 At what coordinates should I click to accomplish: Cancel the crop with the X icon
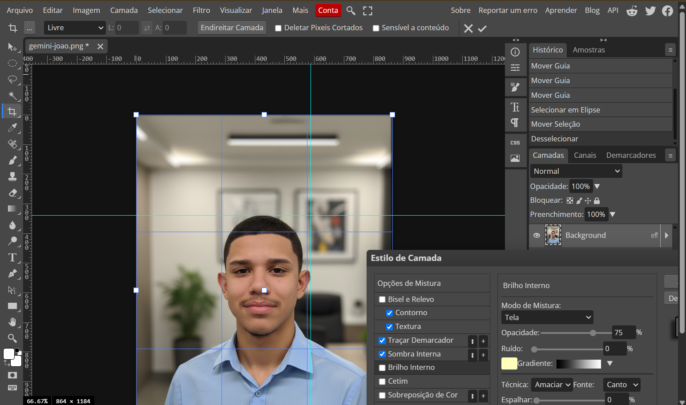467,28
